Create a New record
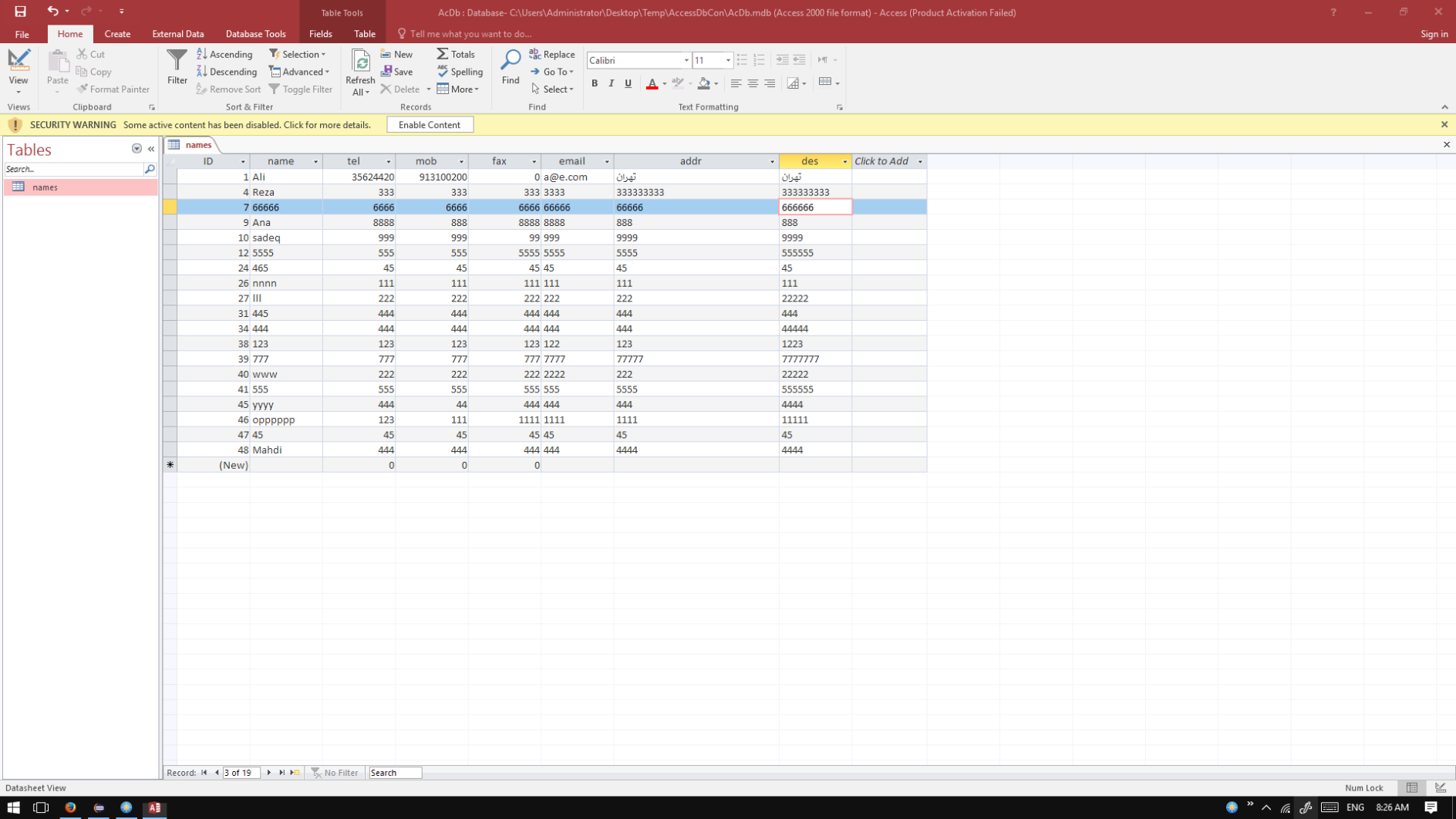This screenshot has height=819, width=1456. [x=396, y=54]
